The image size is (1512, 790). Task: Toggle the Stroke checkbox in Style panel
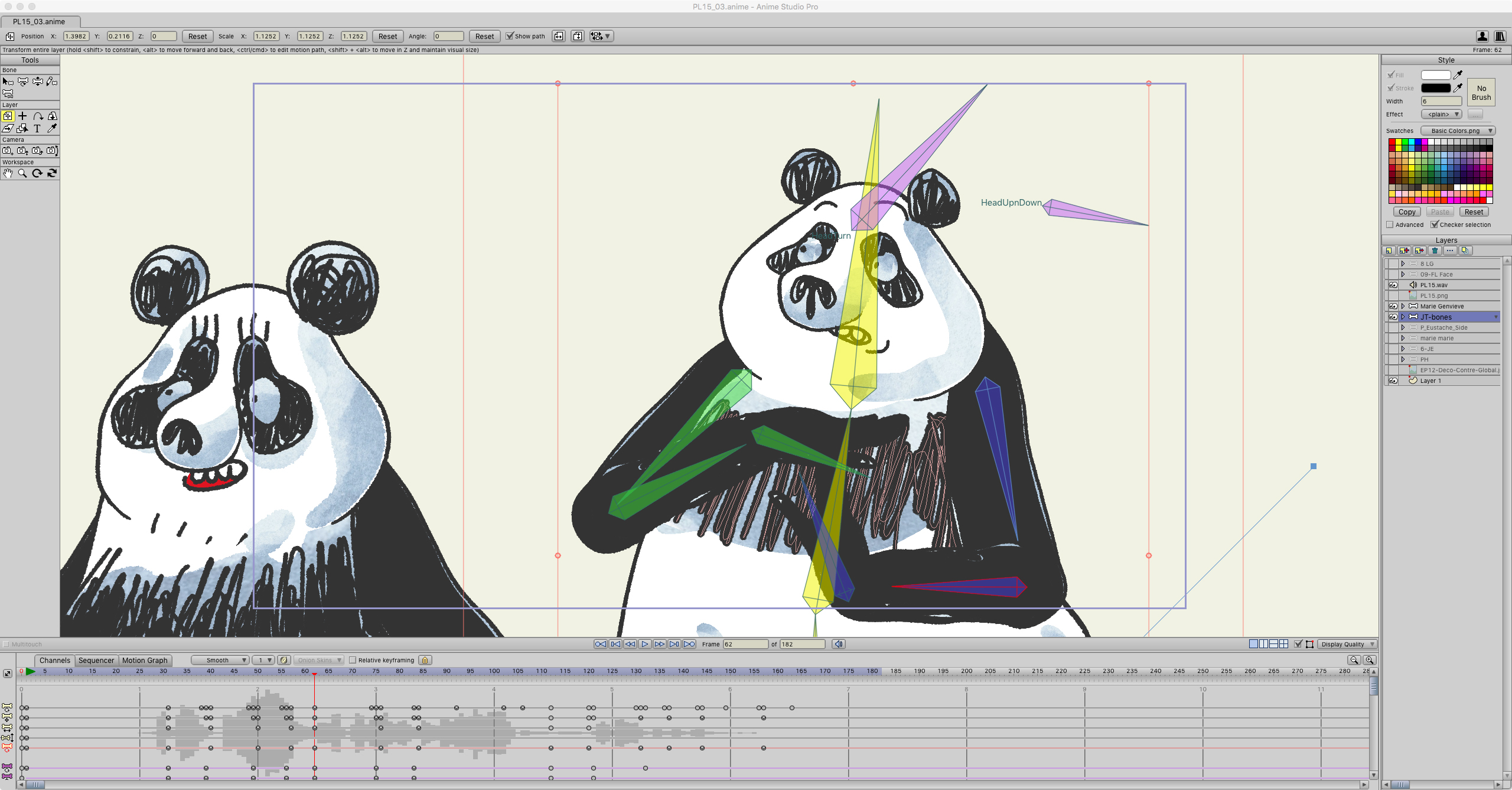tap(1391, 88)
